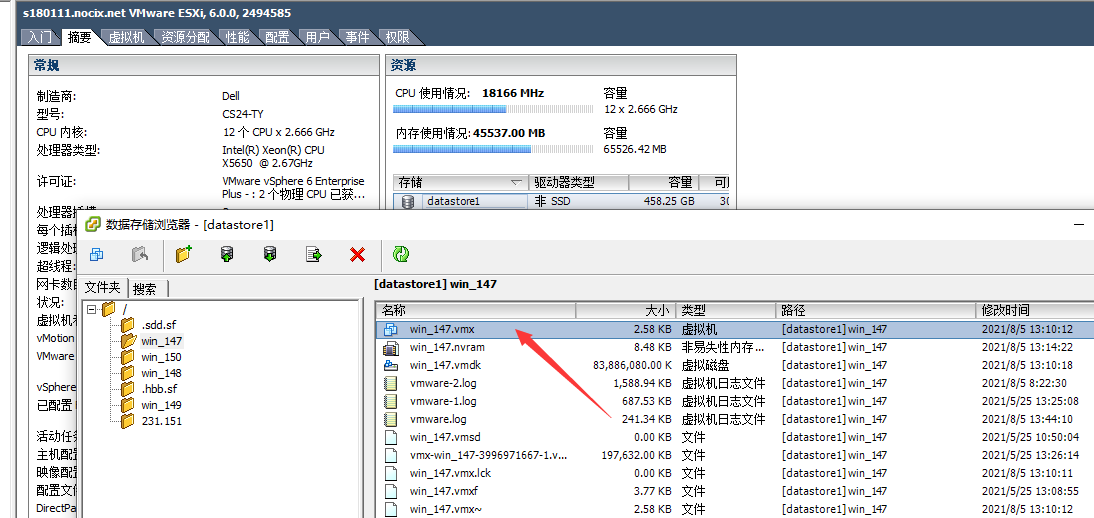This screenshot has height=518, width=1094.
Task: Click the X5650 @ 2.67GHz processor text
Action: 267,163
